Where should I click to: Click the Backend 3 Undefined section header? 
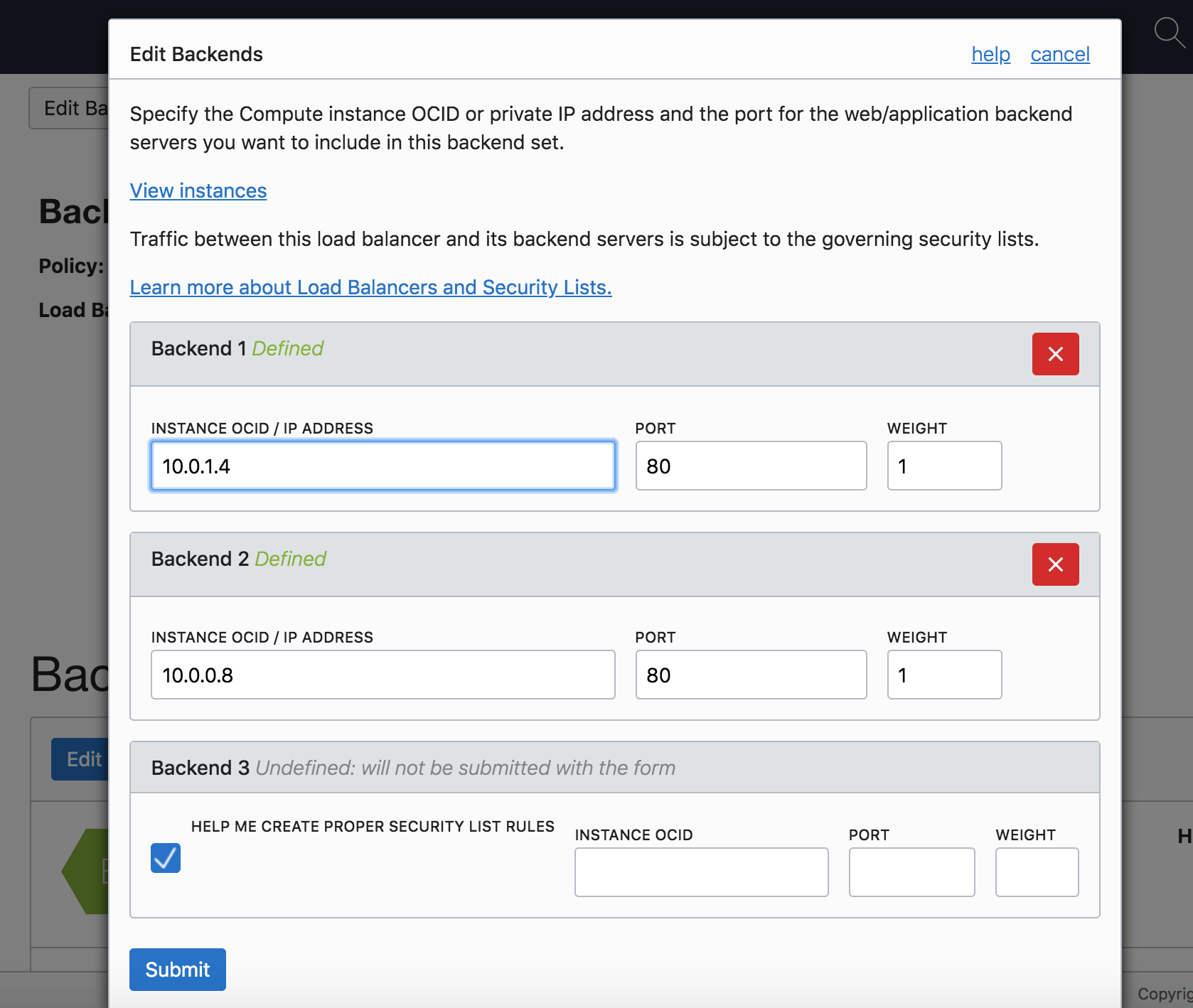point(413,768)
